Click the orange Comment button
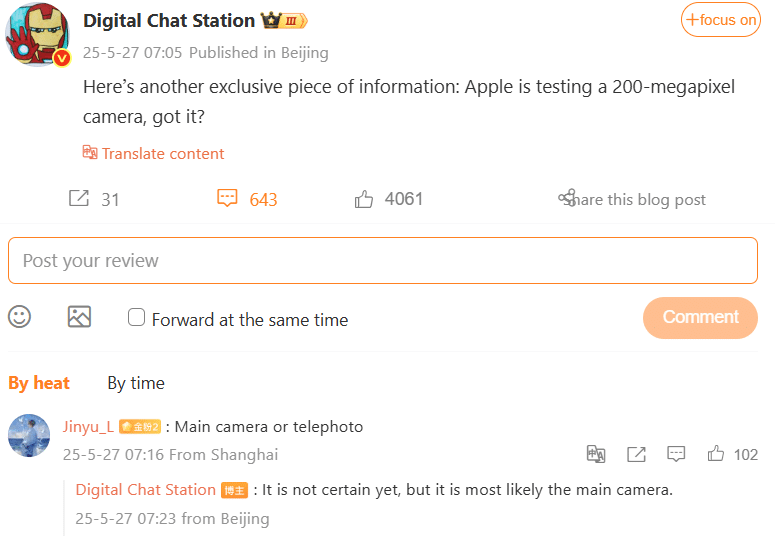Image resolution: width=775 pixels, height=536 pixels. 700,317
